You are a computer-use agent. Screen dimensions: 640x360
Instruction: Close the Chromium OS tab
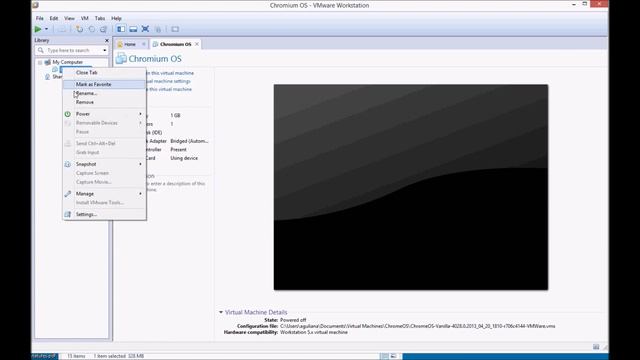pyautogui.click(x=197, y=44)
